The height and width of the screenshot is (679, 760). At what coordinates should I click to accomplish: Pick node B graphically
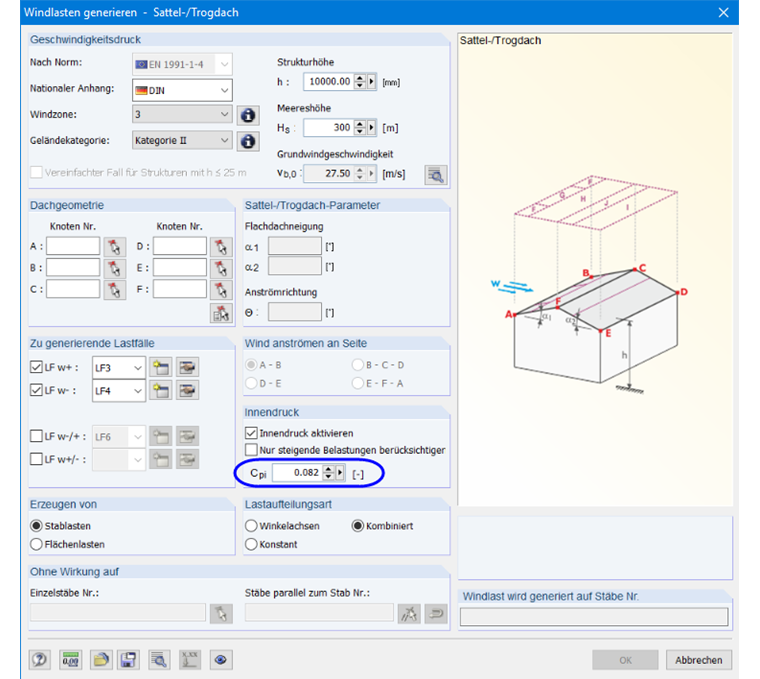click(x=114, y=268)
